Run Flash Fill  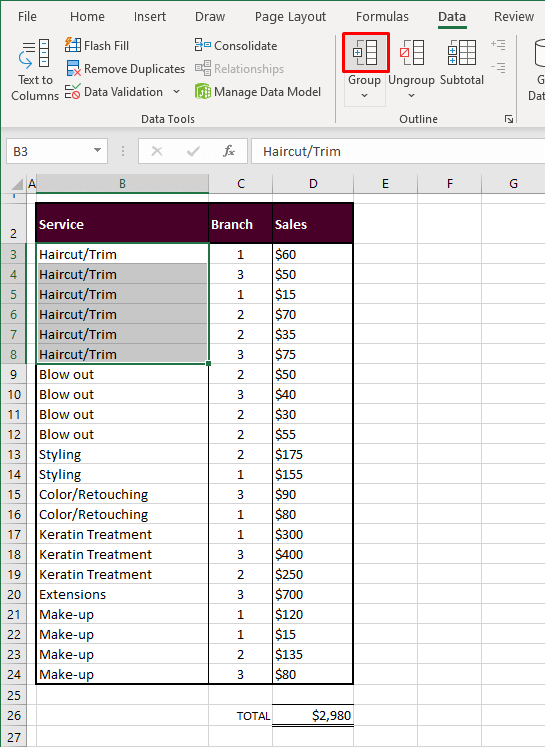click(x=97, y=46)
